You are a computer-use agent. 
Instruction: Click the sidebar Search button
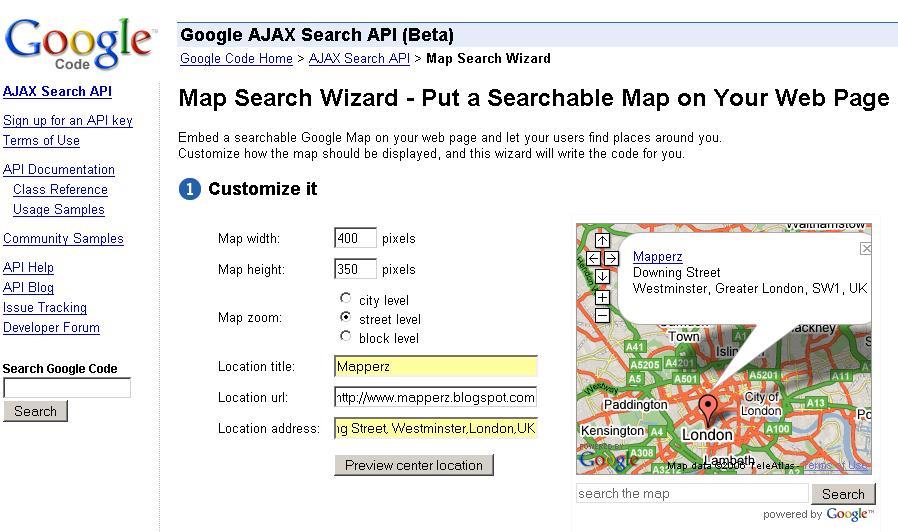(x=36, y=411)
